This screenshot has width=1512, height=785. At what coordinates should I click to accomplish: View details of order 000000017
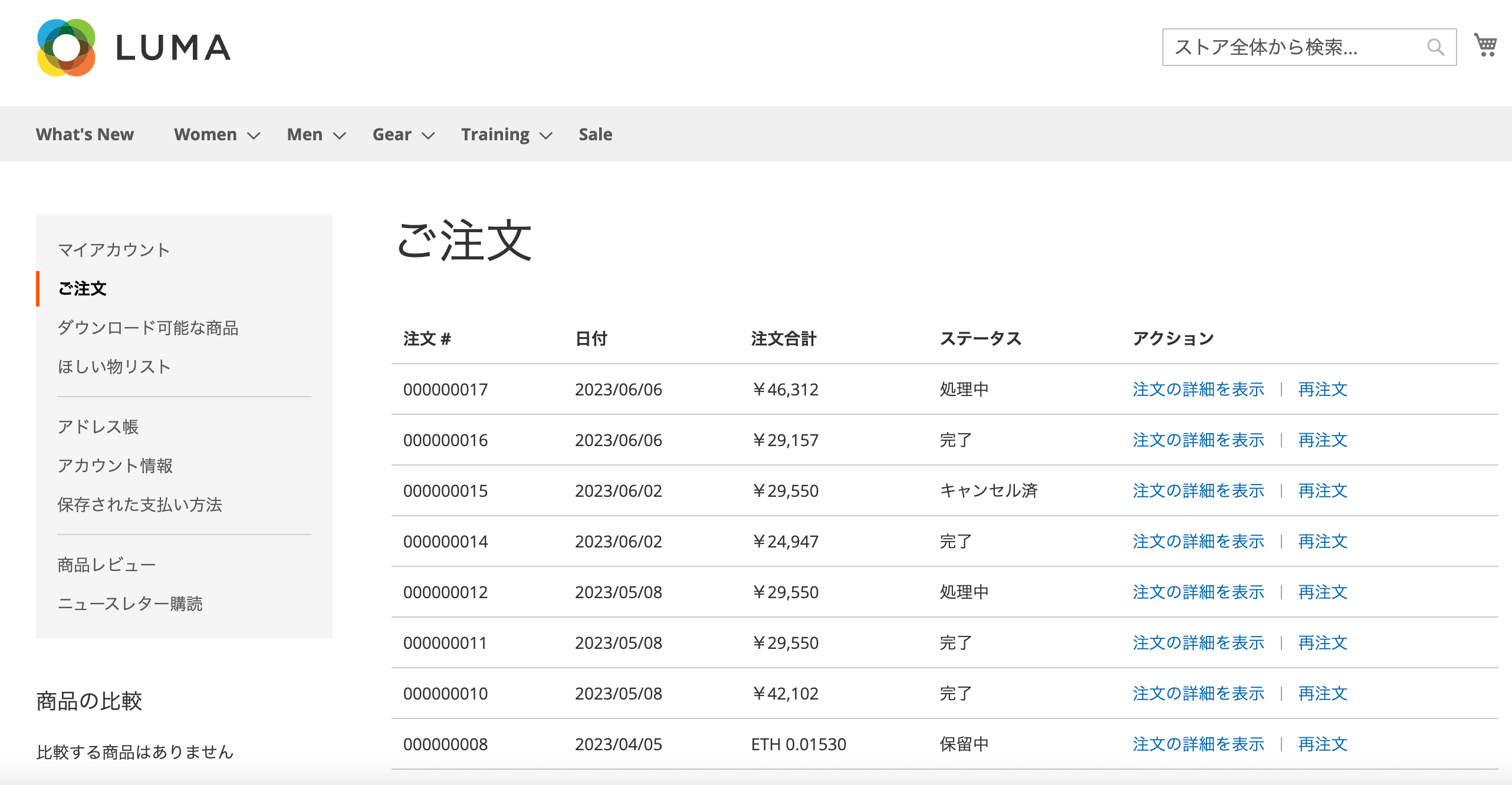tap(1198, 389)
